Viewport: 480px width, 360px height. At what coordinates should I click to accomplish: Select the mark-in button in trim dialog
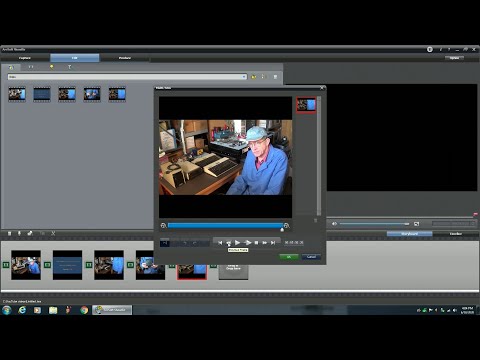click(x=165, y=243)
